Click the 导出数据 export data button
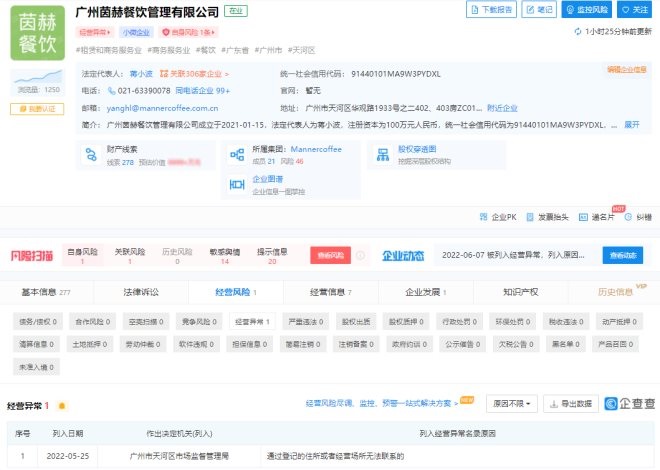Screen dimensions: 660x470 pos(572,403)
